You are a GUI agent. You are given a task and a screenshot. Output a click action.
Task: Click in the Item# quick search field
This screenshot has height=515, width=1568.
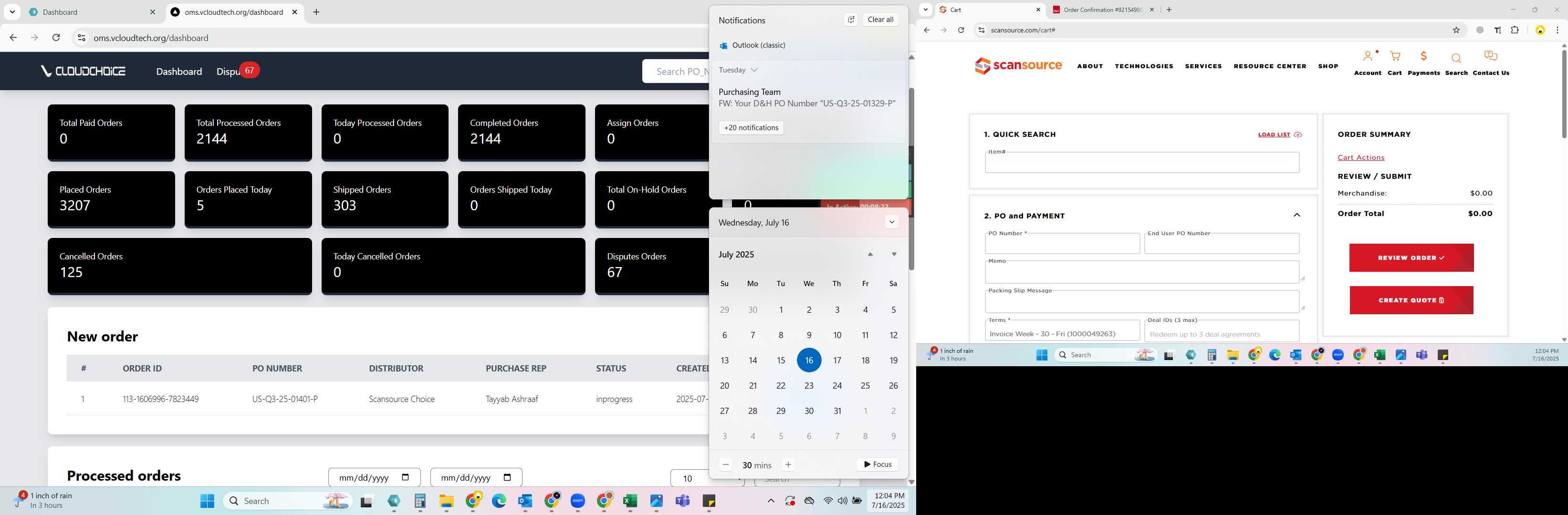[x=1142, y=162]
